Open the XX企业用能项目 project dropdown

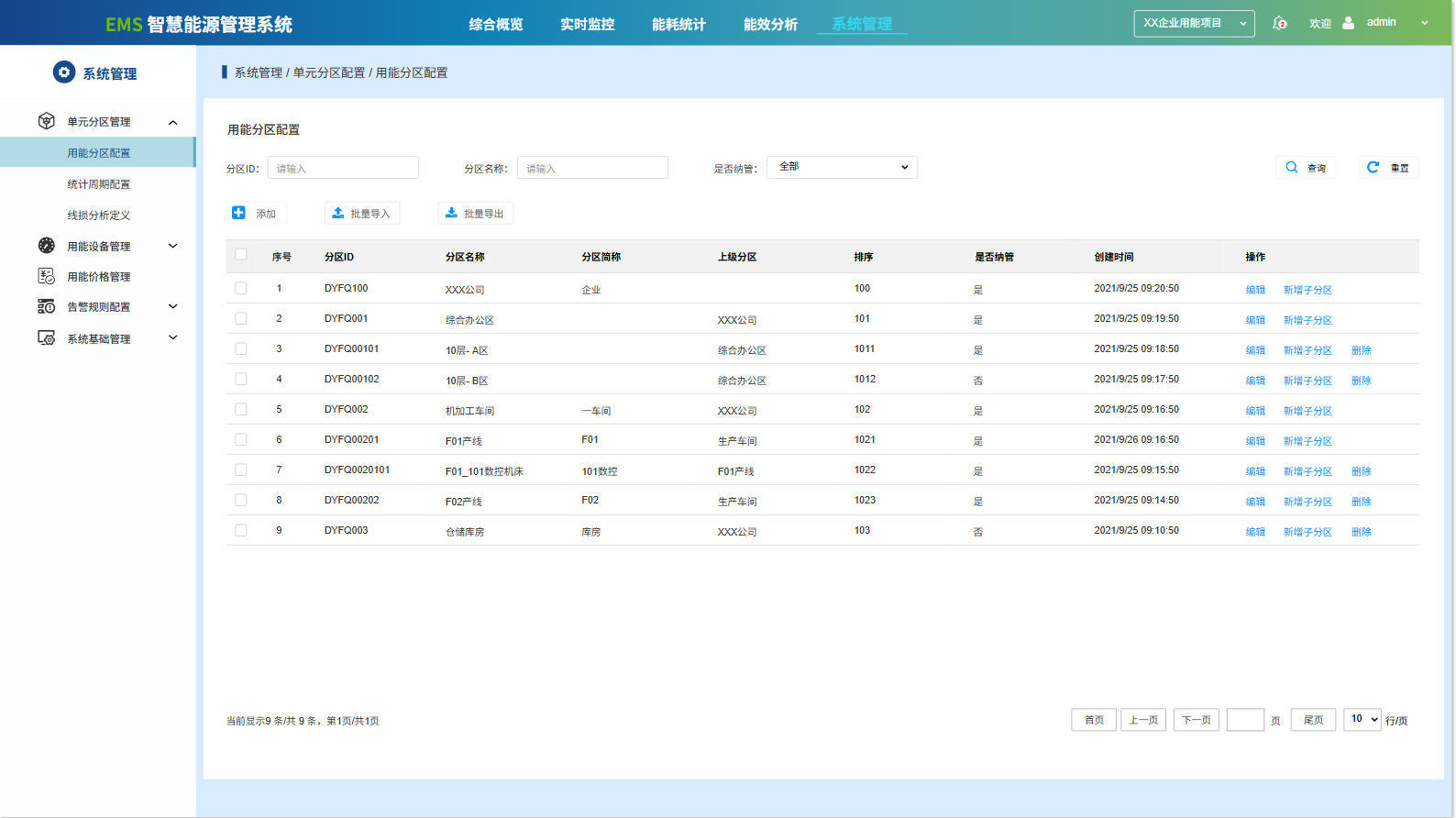tap(1194, 23)
